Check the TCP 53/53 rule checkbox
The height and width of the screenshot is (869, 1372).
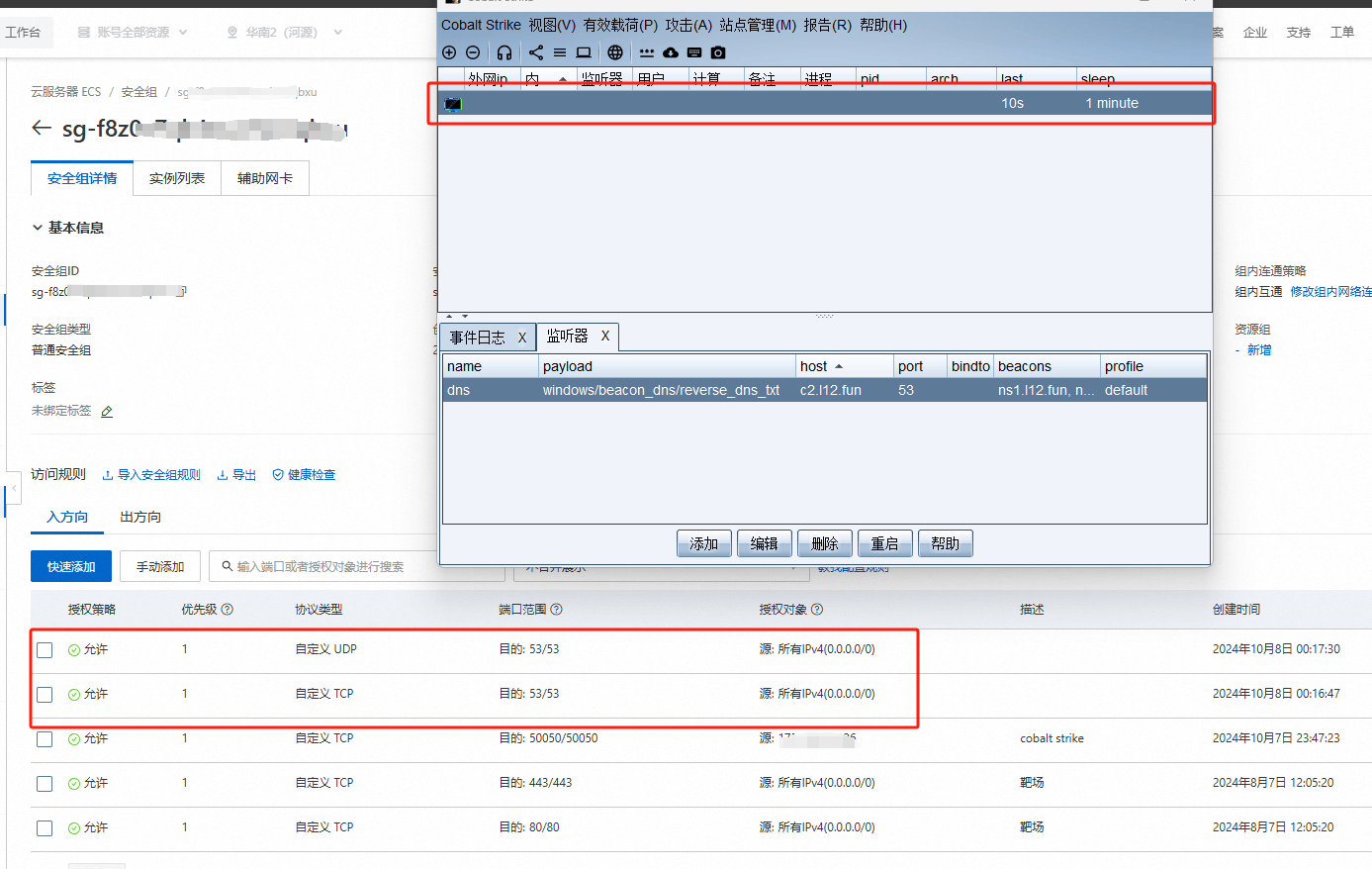pyautogui.click(x=45, y=695)
